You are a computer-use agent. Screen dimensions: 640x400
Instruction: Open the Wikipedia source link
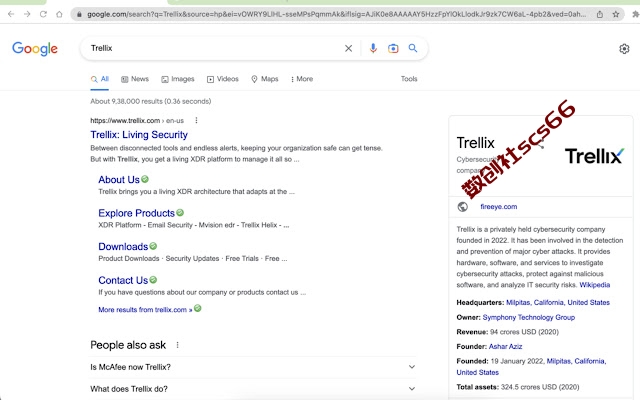coord(595,285)
